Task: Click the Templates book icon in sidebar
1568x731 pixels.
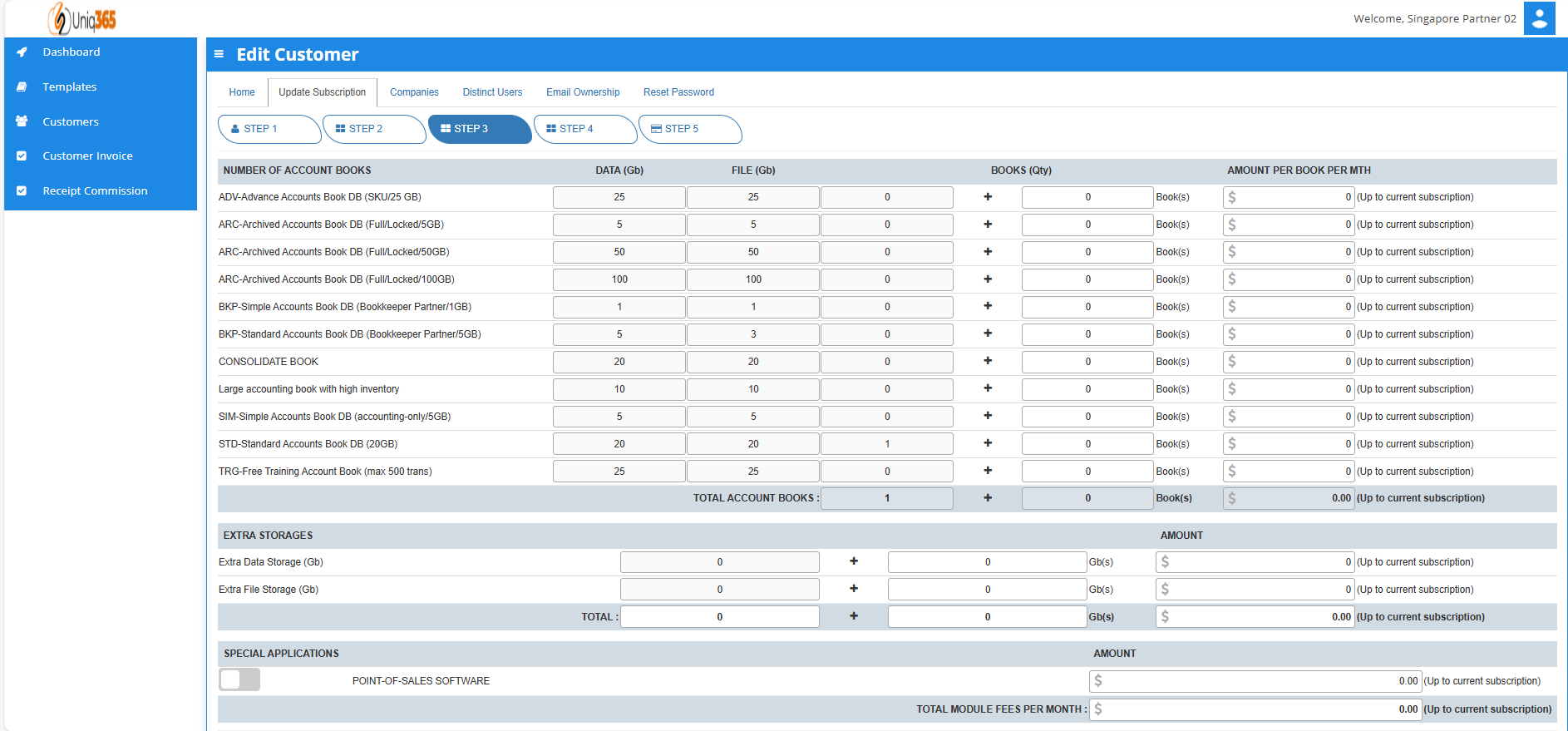Action: tap(22, 86)
